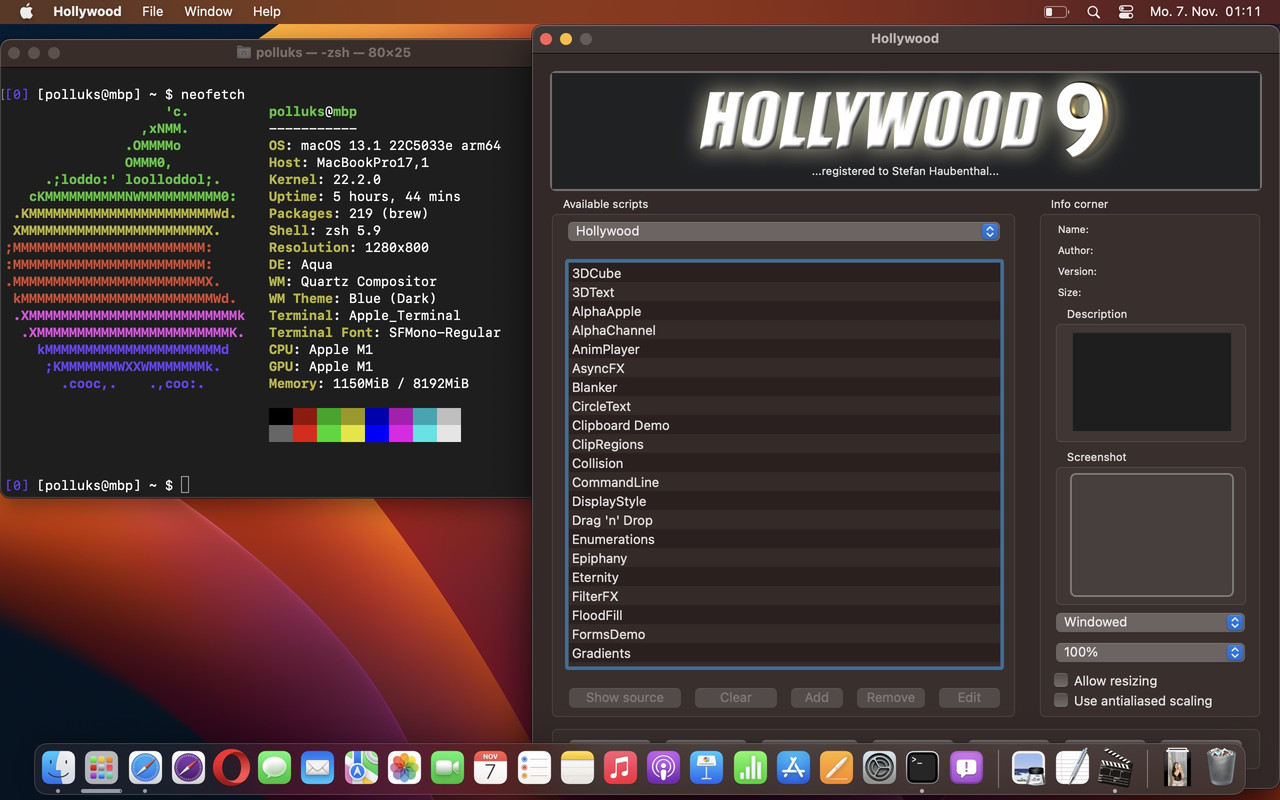Select the Gradients script
Image resolution: width=1280 pixels, height=800 pixels.
[784, 653]
